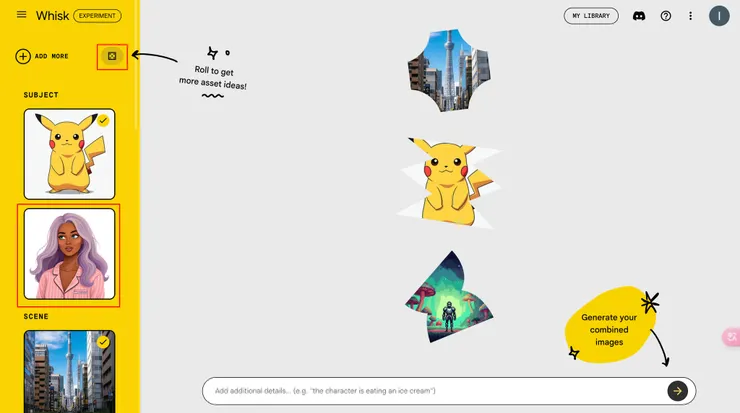The image size is (740, 413).
Task: Click the generate arrow button
Action: click(x=677, y=391)
